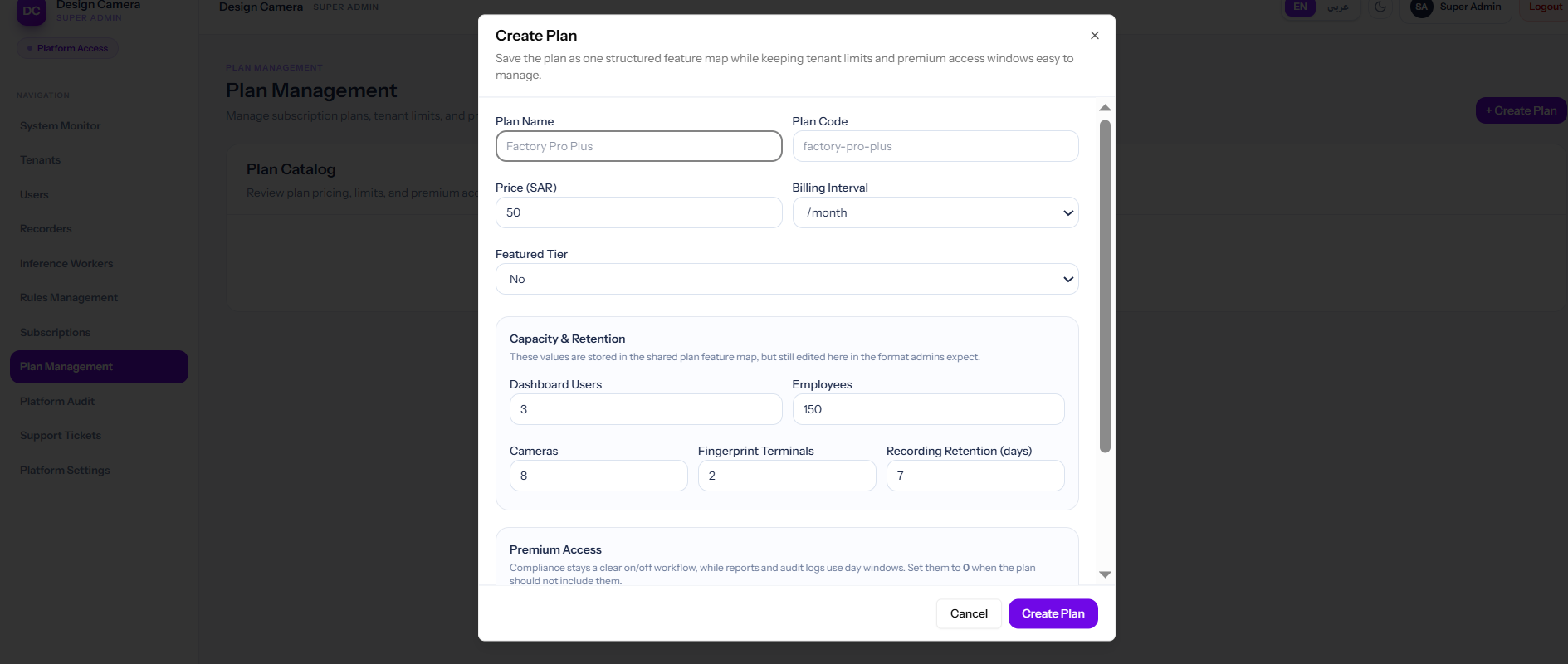Cancel the plan creation
The image size is (1568, 664).
[x=969, y=613]
